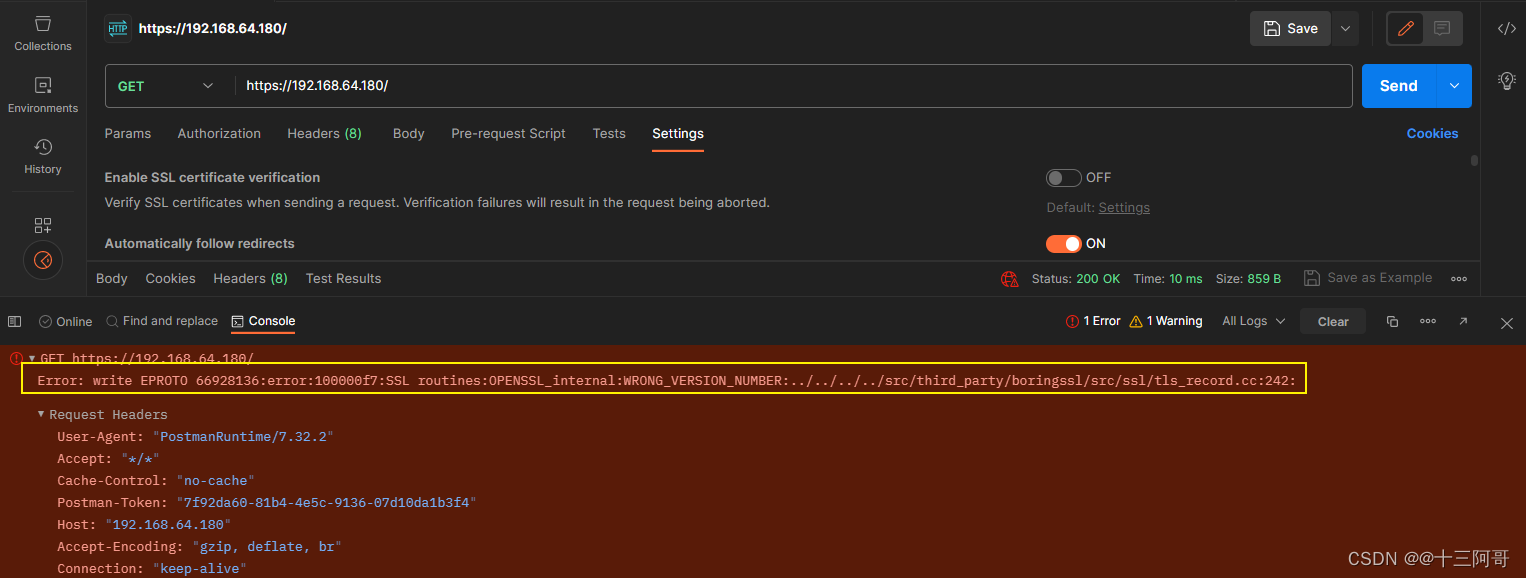Open the Send options dropdown arrow
1526x578 pixels.
tap(1454, 86)
